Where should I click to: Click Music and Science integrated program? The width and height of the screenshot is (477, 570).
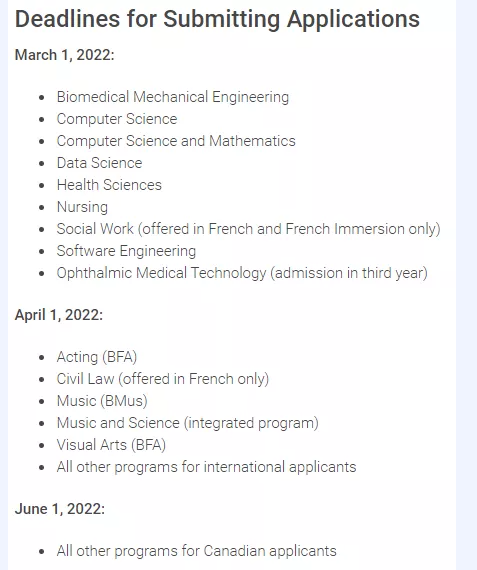(x=188, y=423)
